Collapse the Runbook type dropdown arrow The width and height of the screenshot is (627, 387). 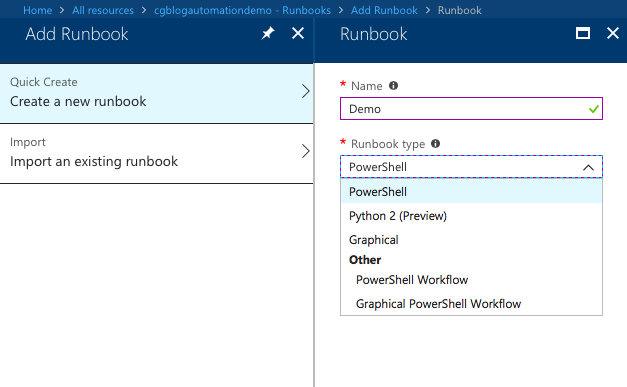click(x=588, y=167)
